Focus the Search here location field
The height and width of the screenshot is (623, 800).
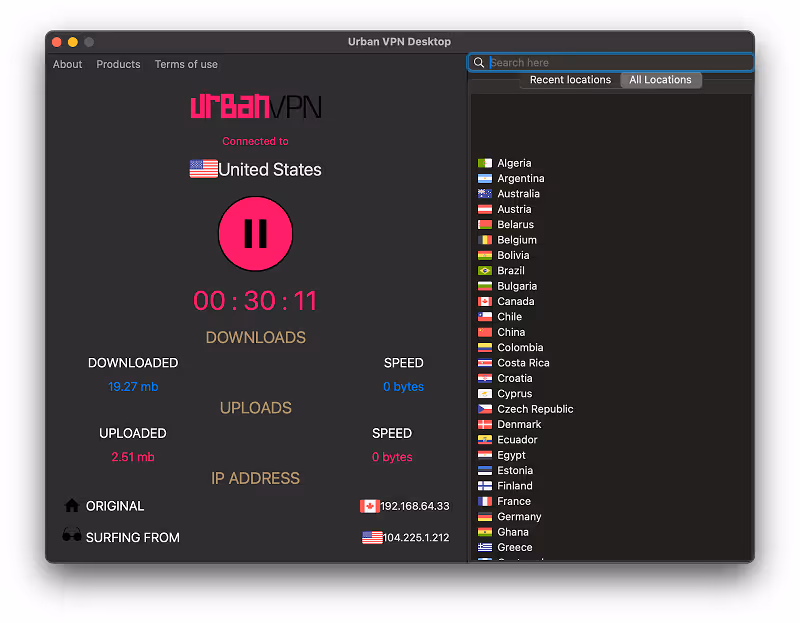pos(611,63)
